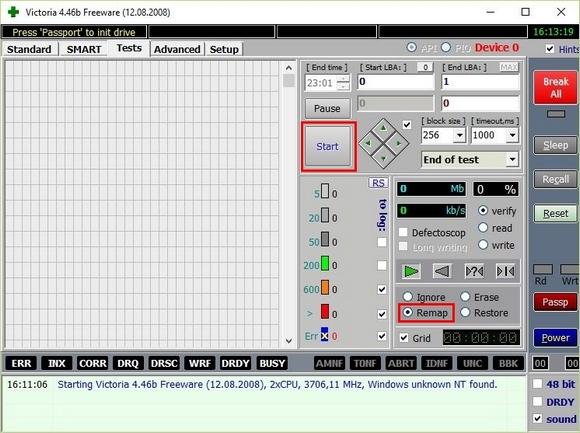Viewport: 580px width, 433px height.
Task: Click the BUSY status register indicator
Action: coord(272,363)
